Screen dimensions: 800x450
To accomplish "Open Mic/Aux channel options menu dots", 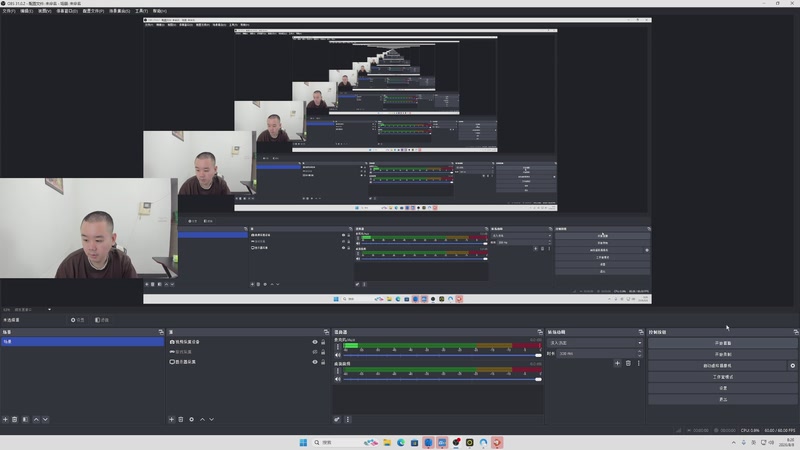I will (337, 347).
